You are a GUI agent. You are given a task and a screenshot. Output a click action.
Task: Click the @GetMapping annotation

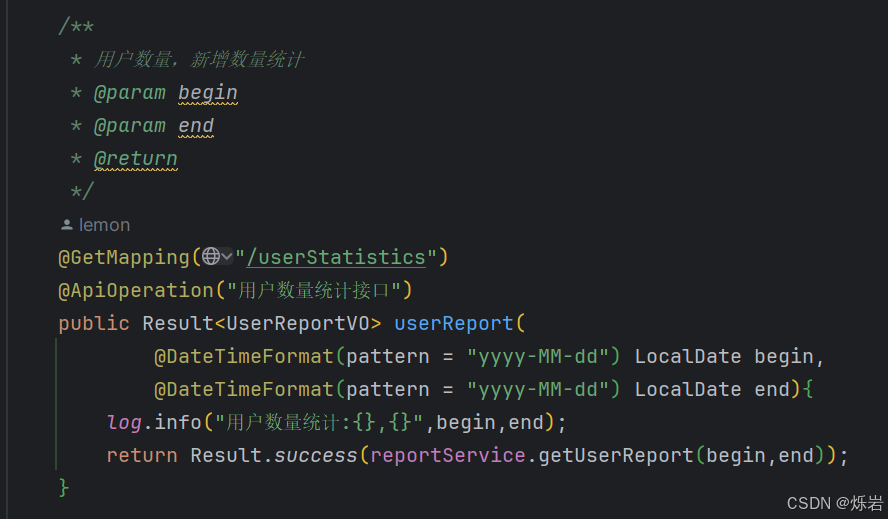124,257
